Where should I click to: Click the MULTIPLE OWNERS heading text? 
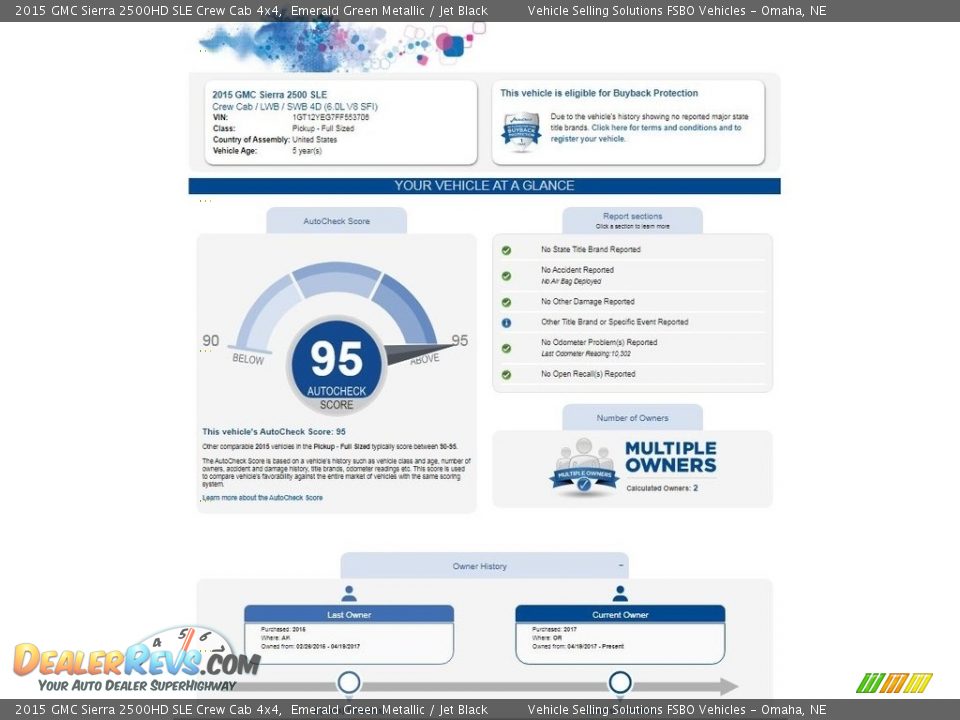(670, 457)
